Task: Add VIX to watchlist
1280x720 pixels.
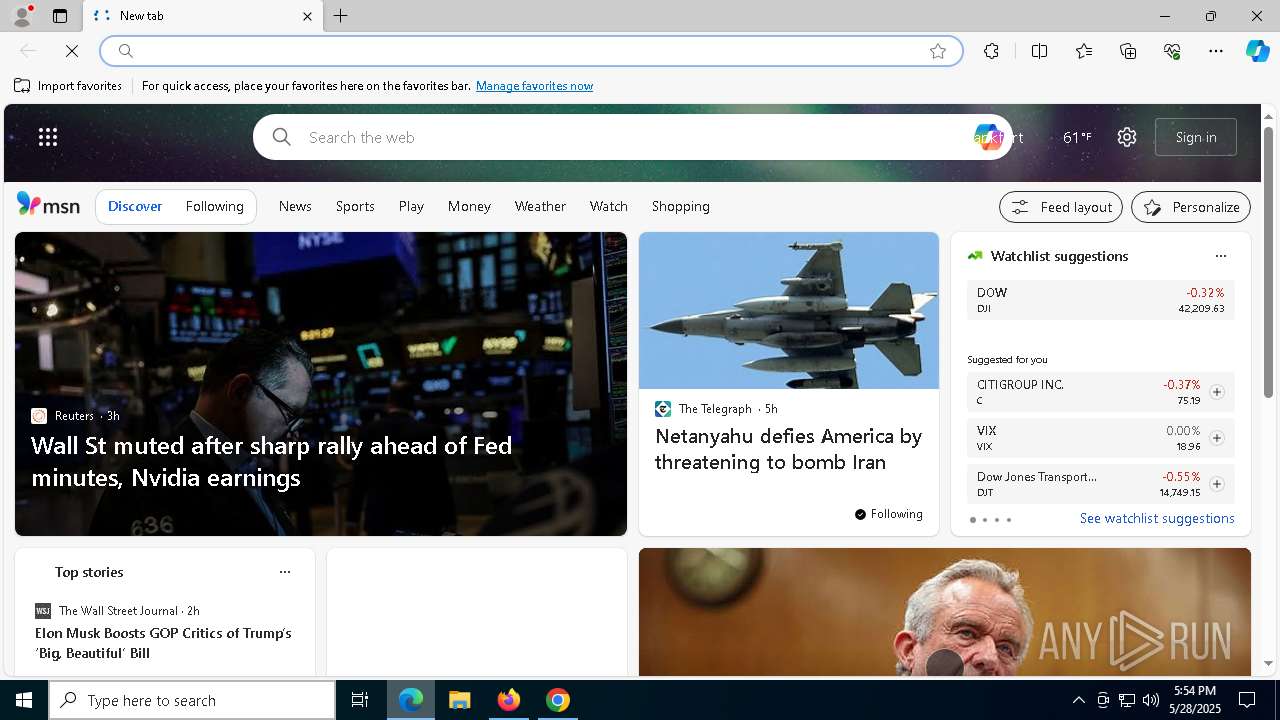Action: click(1216, 438)
